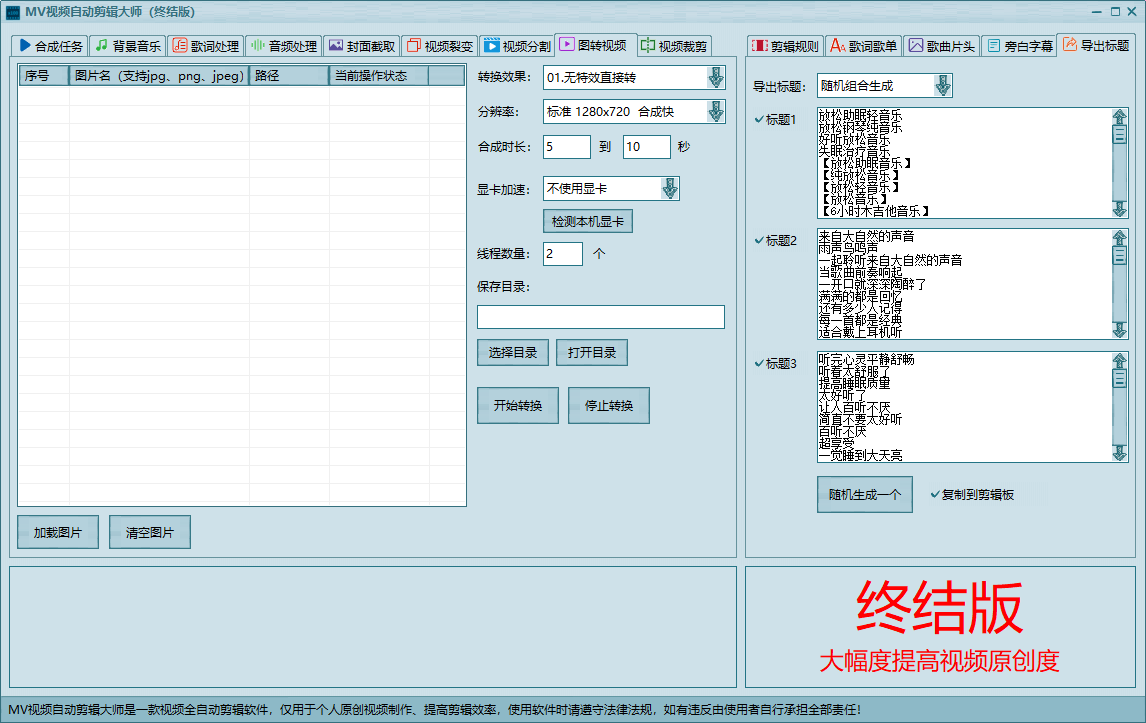Screen dimensions: 1146x723
Task: Click the 剪辑规则 film icon
Action: click(760, 45)
